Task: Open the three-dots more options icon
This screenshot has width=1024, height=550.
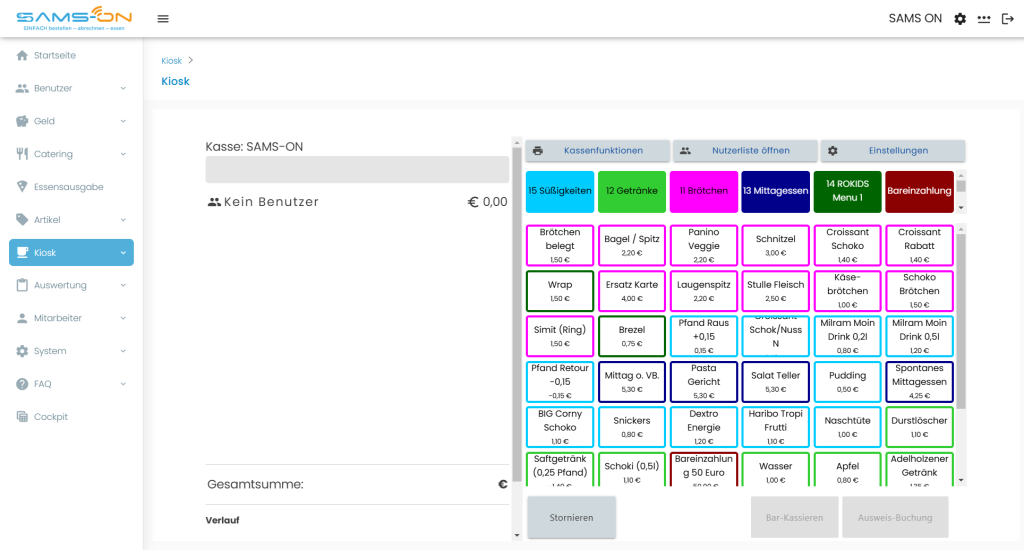Action: pyautogui.click(x=984, y=19)
